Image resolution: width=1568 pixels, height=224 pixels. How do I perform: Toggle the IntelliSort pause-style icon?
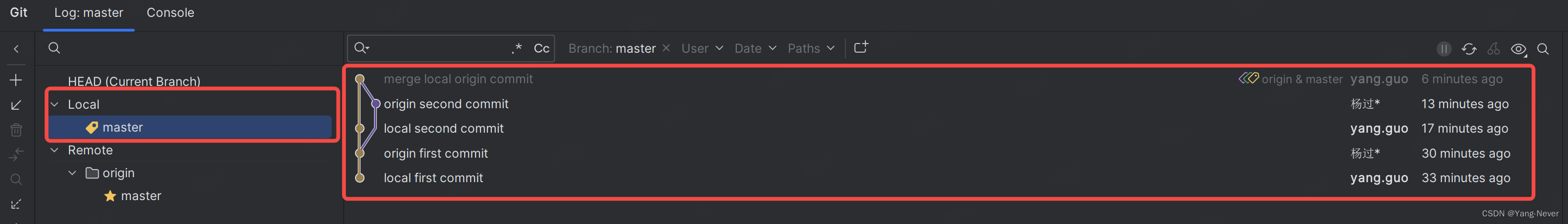tap(1444, 49)
